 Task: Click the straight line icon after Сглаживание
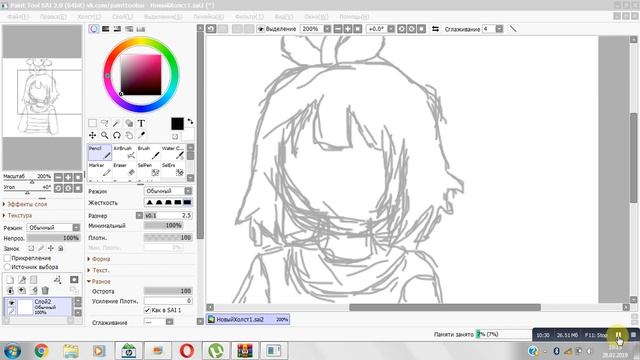pos(513,29)
